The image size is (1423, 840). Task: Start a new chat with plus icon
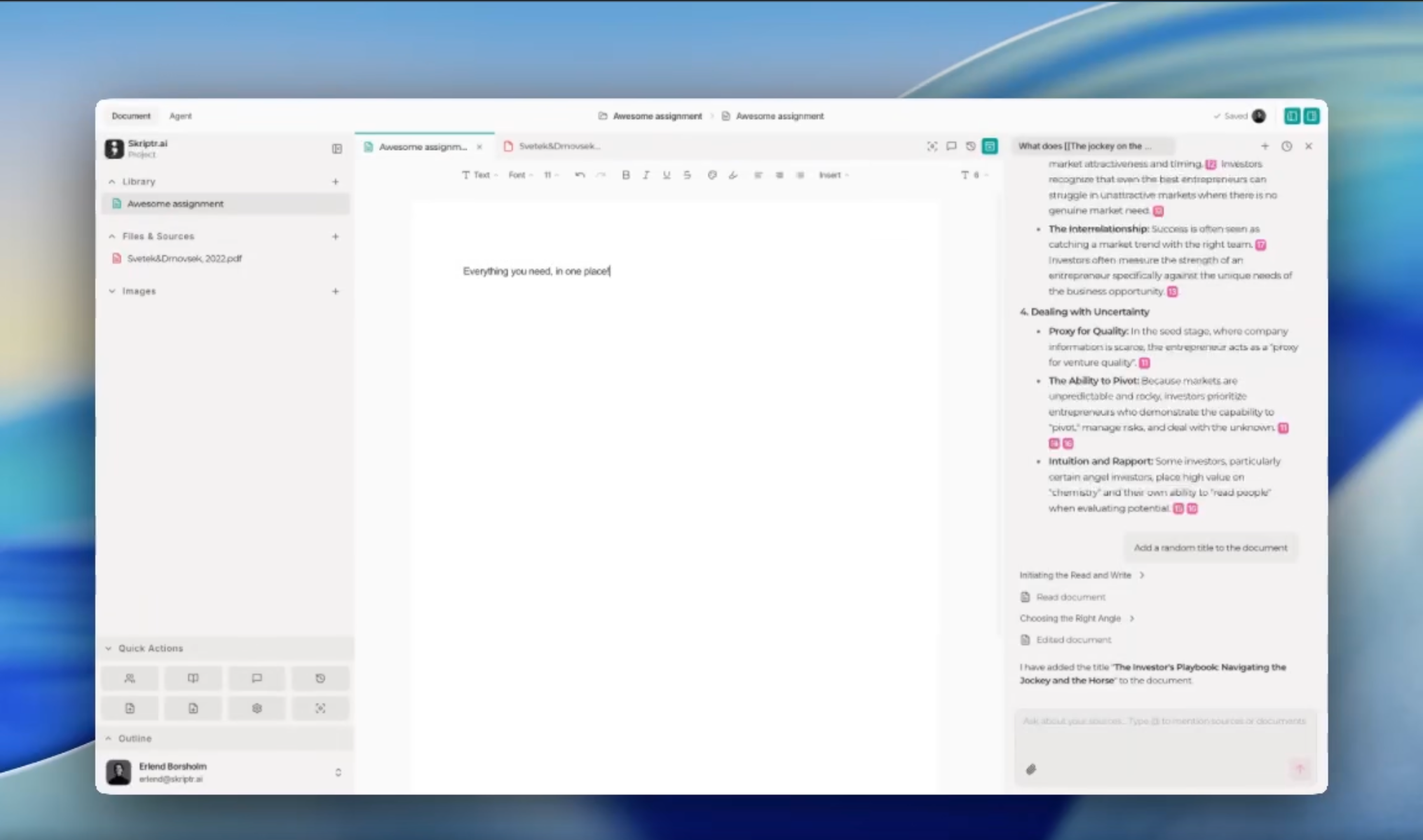tap(1264, 146)
